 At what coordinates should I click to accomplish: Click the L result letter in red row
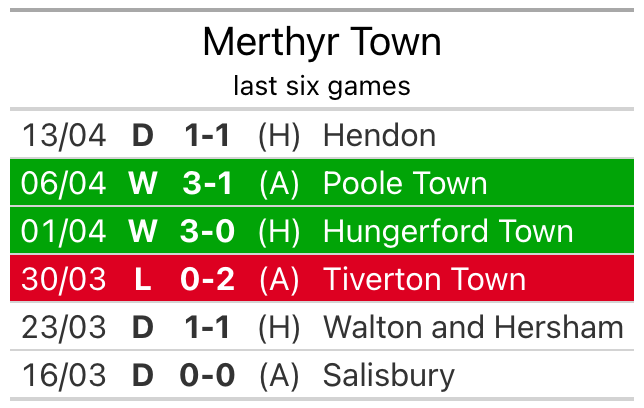[142, 279]
